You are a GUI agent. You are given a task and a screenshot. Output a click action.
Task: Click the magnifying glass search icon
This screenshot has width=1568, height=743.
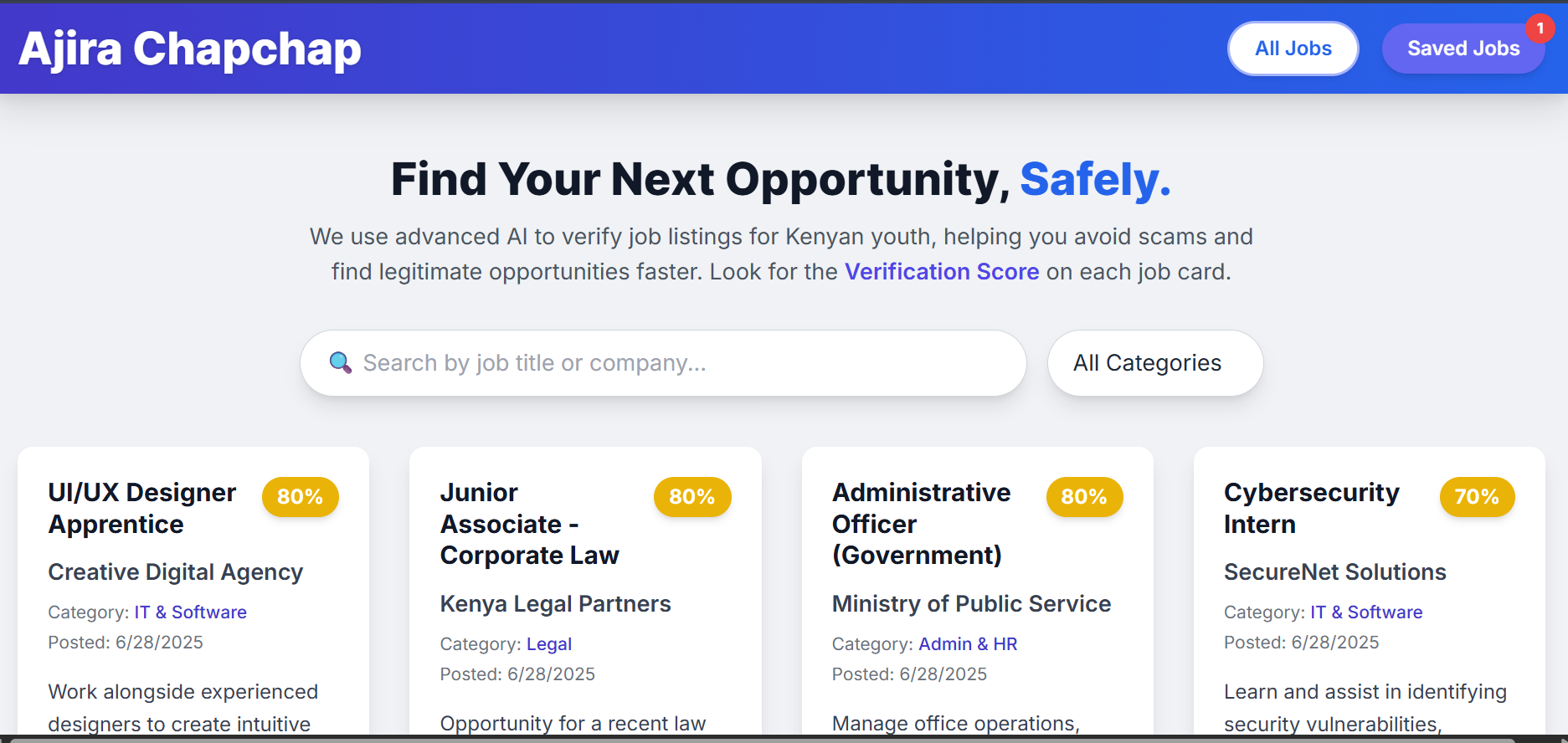(x=340, y=362)
